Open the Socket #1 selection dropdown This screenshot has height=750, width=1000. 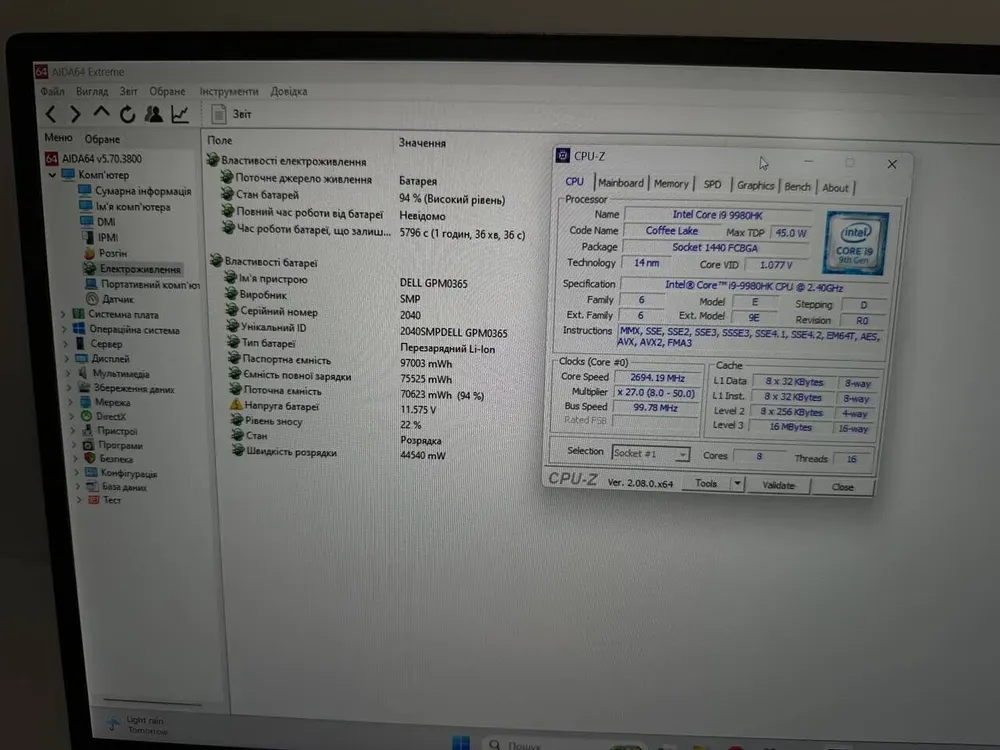(x=683, y=454)
